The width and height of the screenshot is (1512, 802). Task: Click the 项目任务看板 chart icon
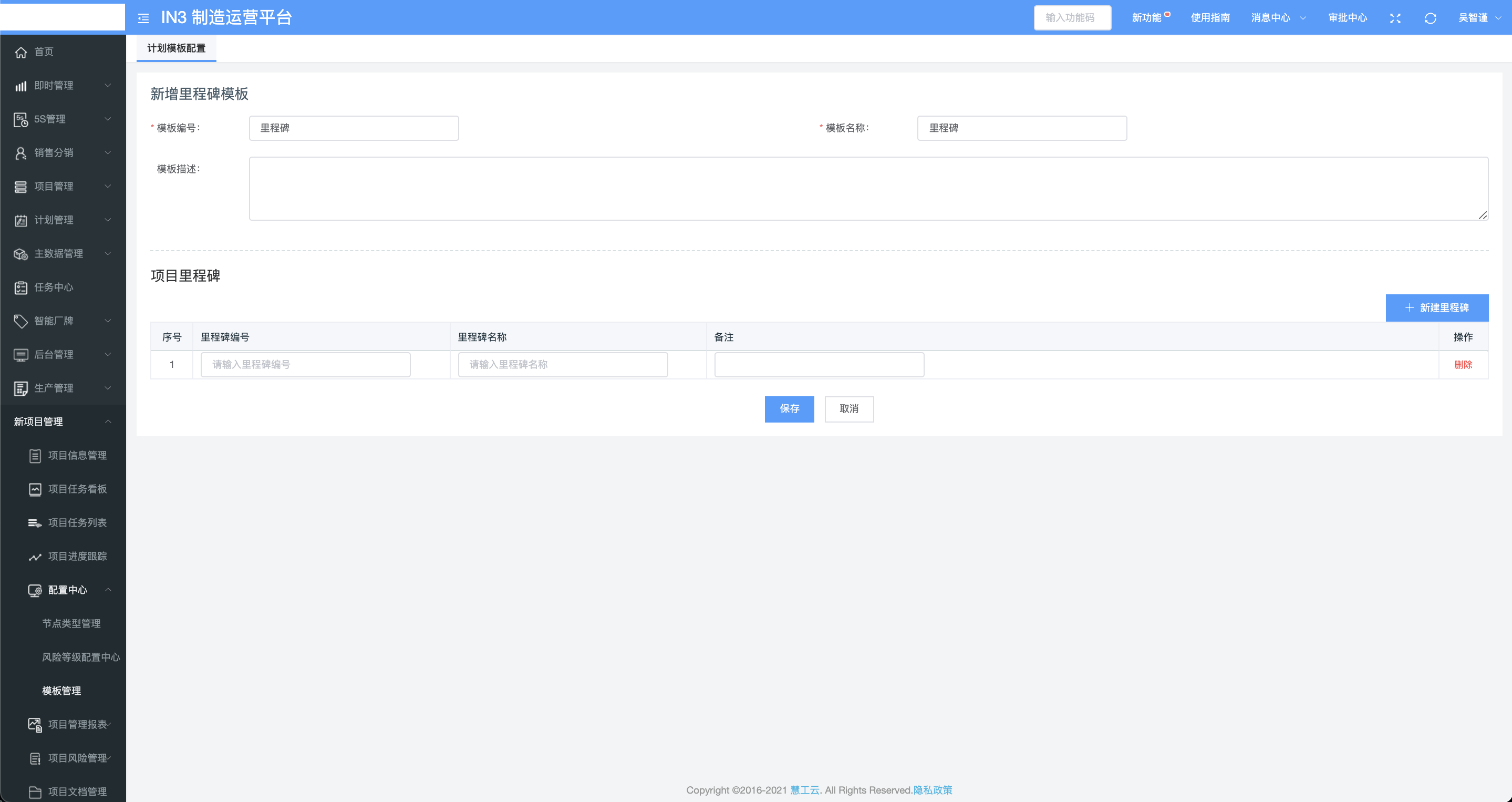35,489
